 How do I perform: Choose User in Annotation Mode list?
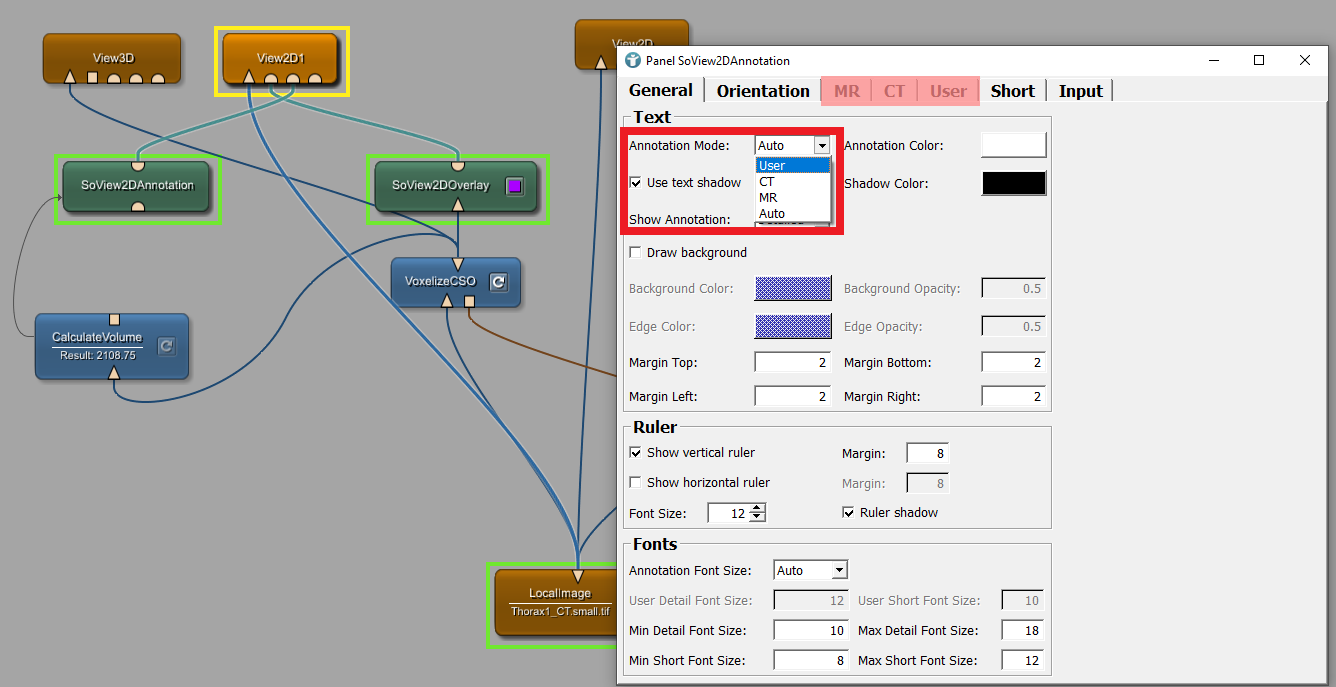tap(793, 166)
